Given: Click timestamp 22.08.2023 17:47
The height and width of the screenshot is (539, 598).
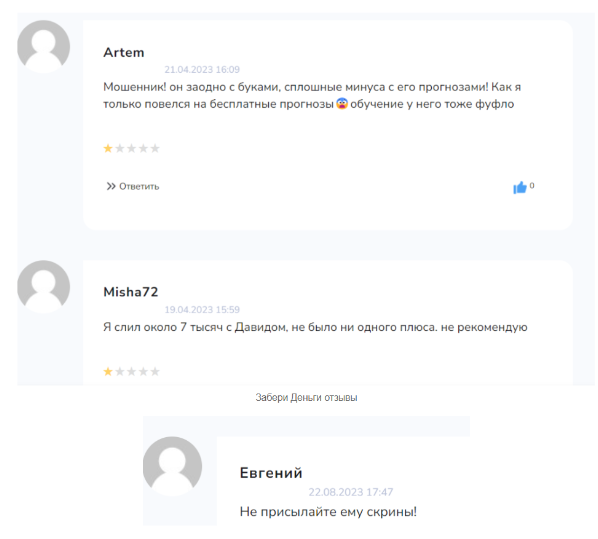Looking at the screenshot, I should pos(350,492).
